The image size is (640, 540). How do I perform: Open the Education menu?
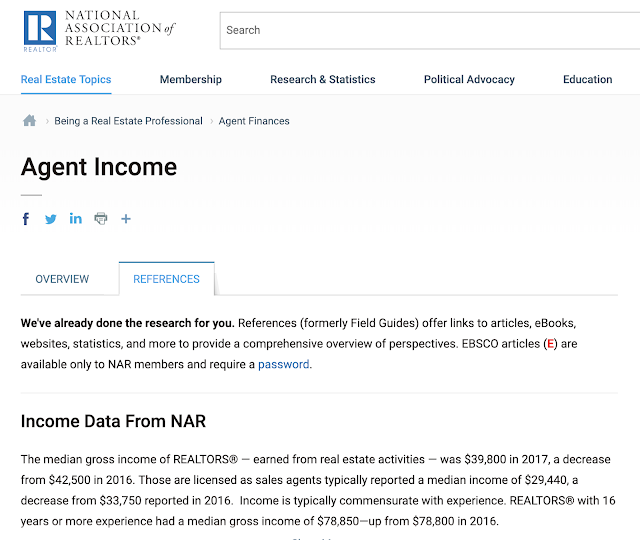587,79
